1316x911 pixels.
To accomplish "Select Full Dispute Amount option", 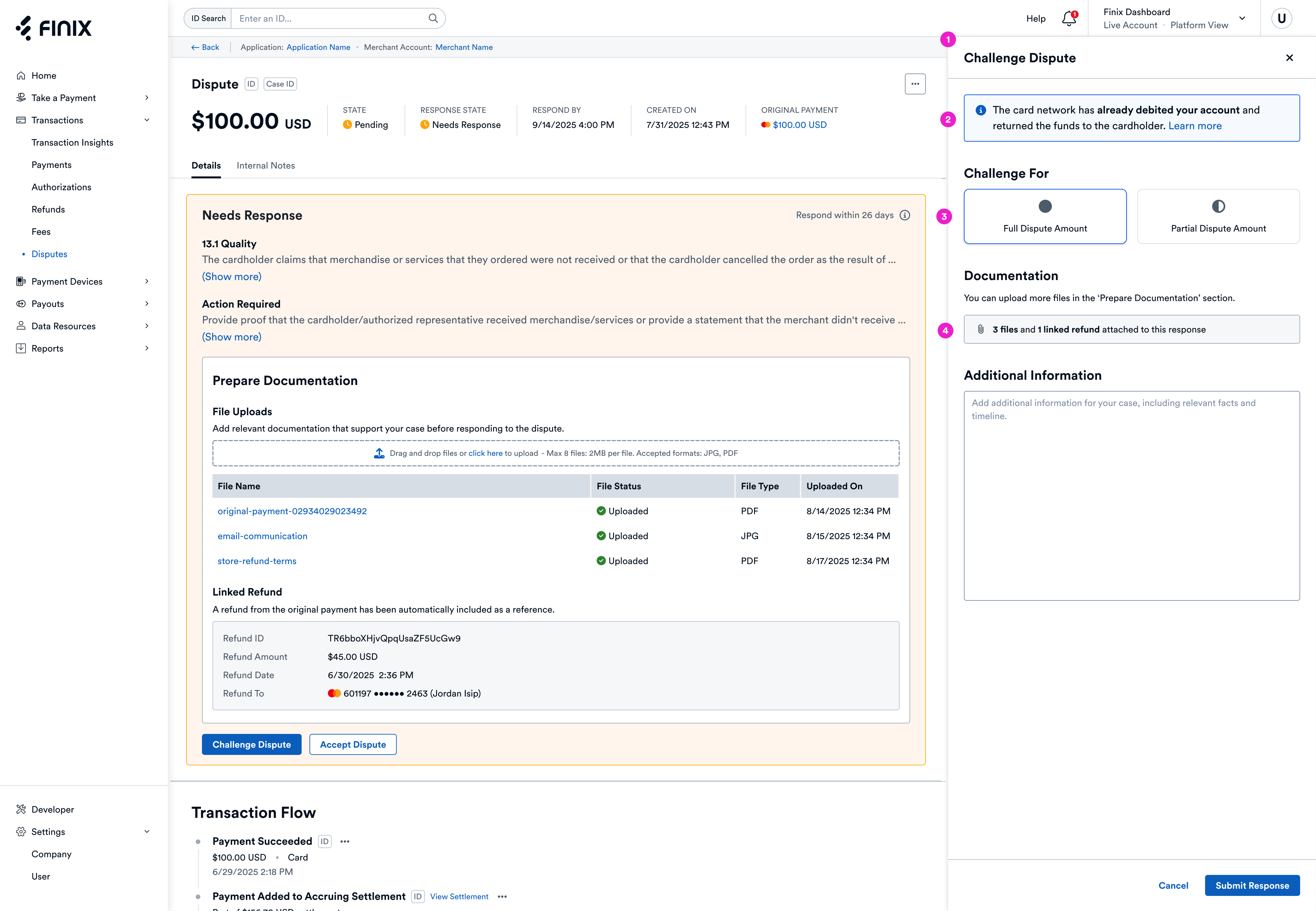I will point(1044,216).
